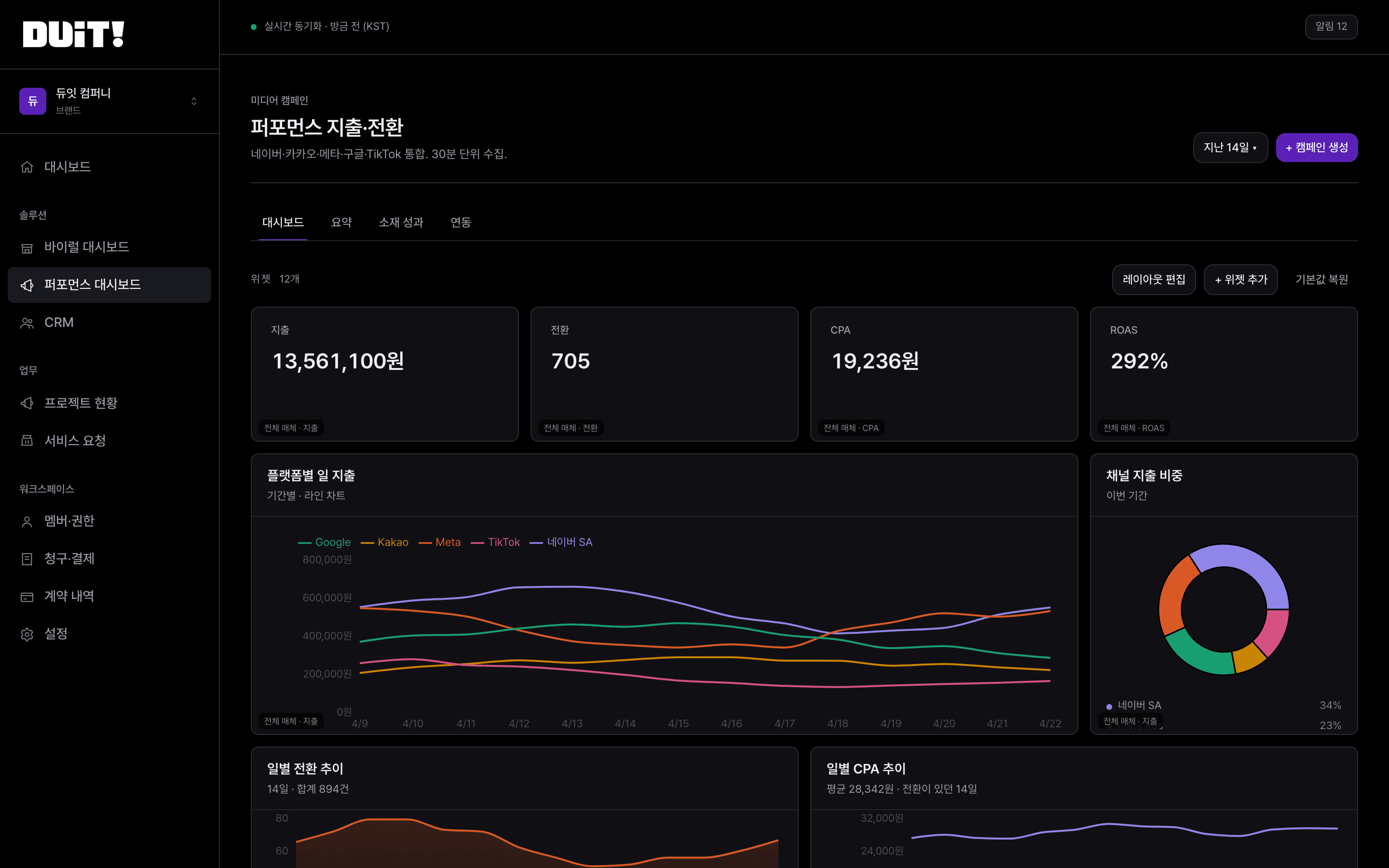1389x868 pixels.
Task: Click the DUIT! logo
Action: 73,34
